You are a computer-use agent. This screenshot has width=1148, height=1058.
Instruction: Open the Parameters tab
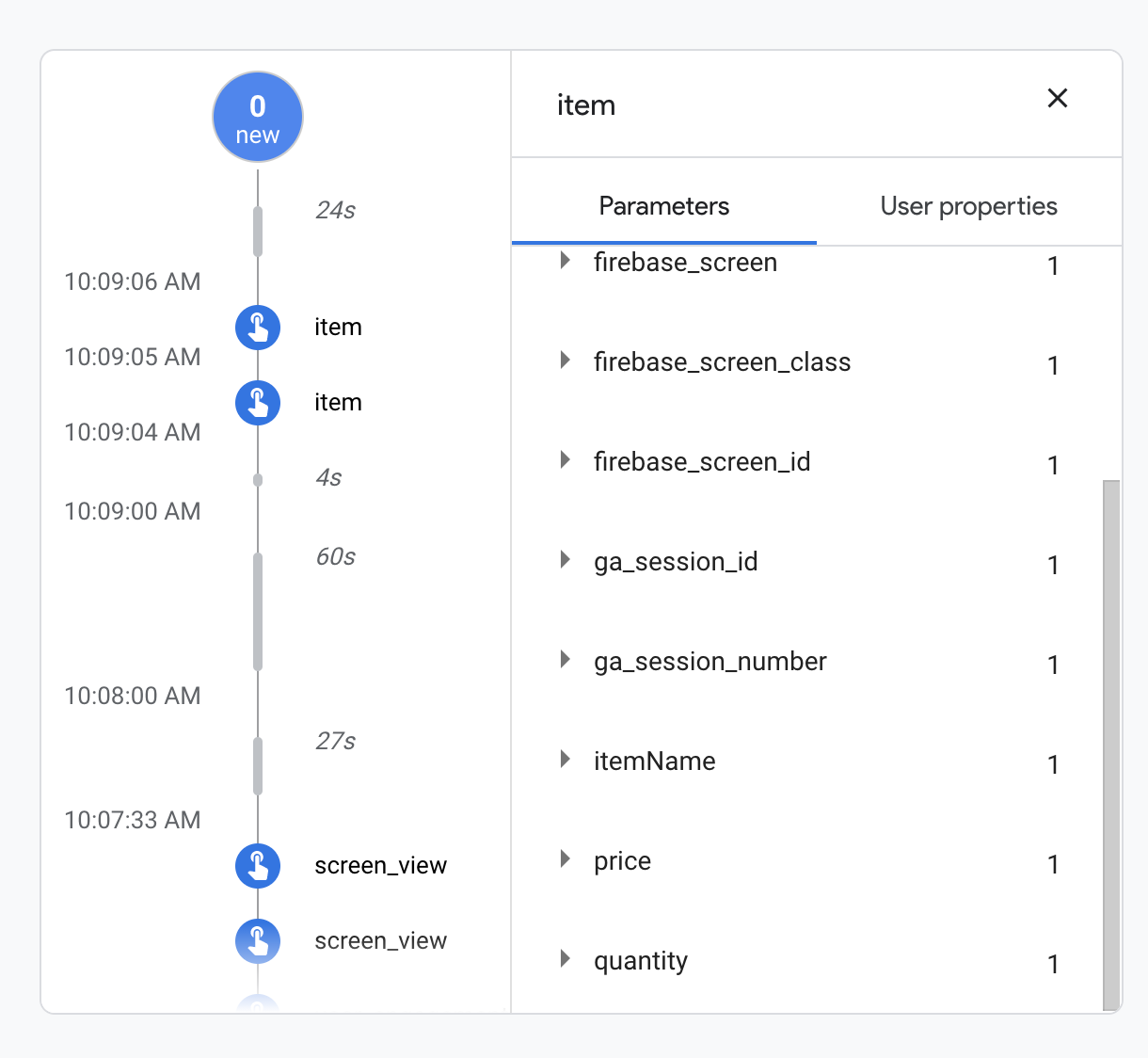663,206
